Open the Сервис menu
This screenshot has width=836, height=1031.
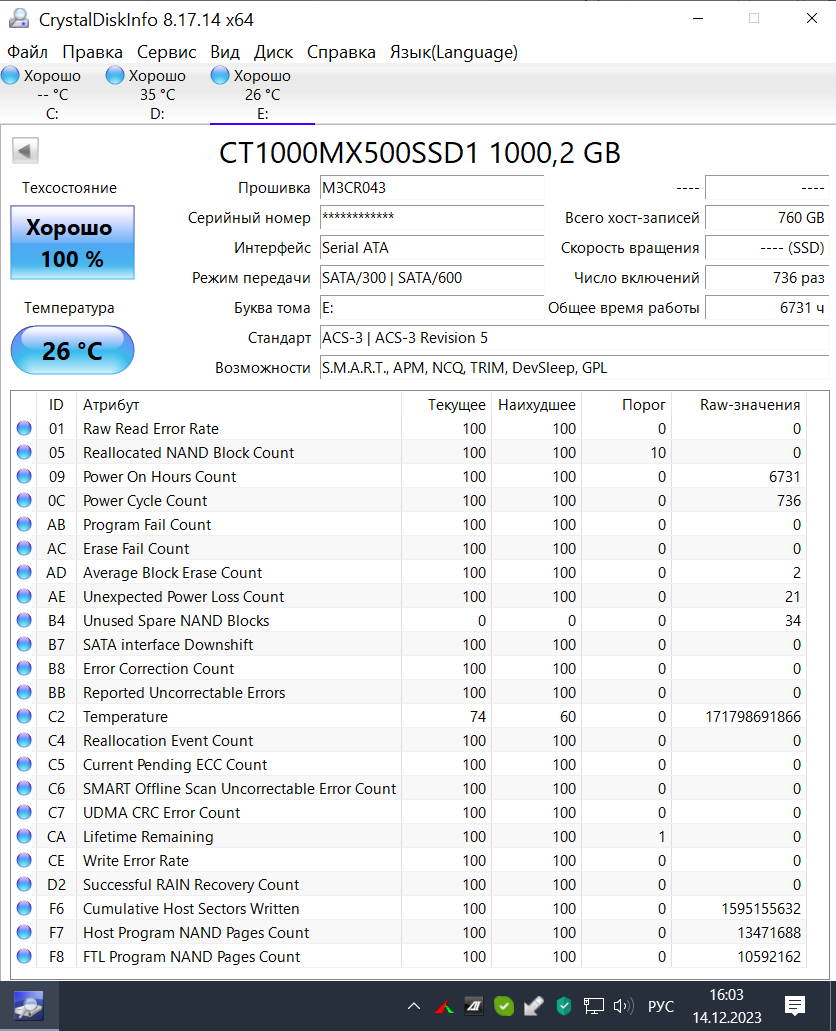pos(166,52)
